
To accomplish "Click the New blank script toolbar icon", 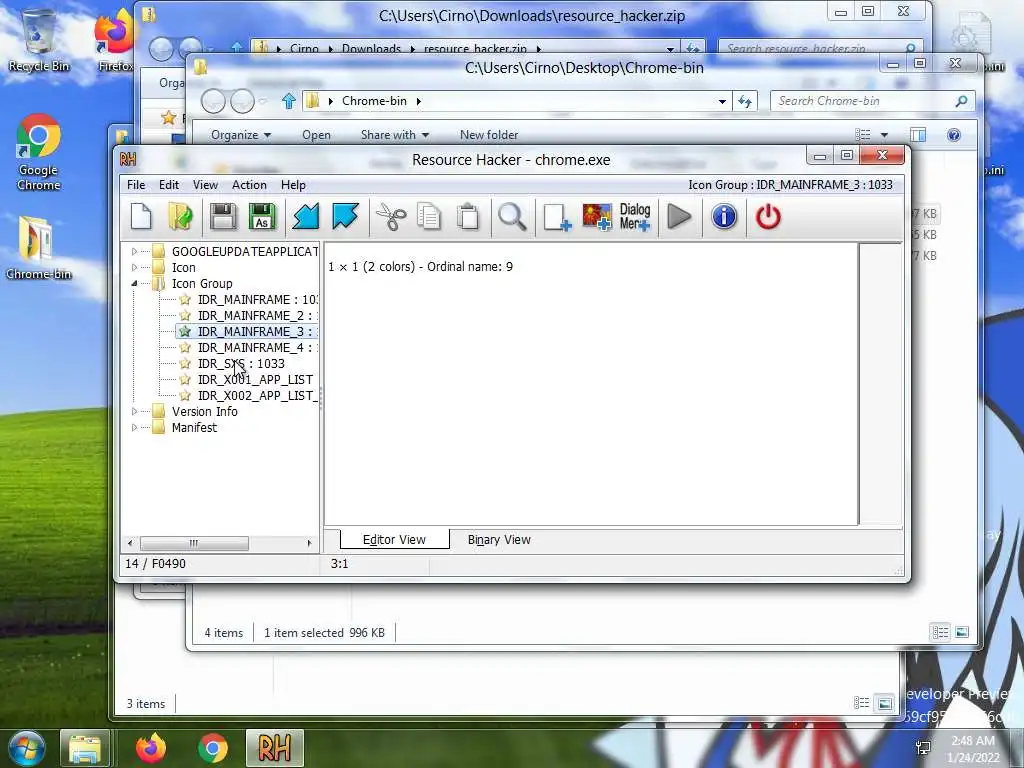I will pyautogui.click(x=141, y=217).
